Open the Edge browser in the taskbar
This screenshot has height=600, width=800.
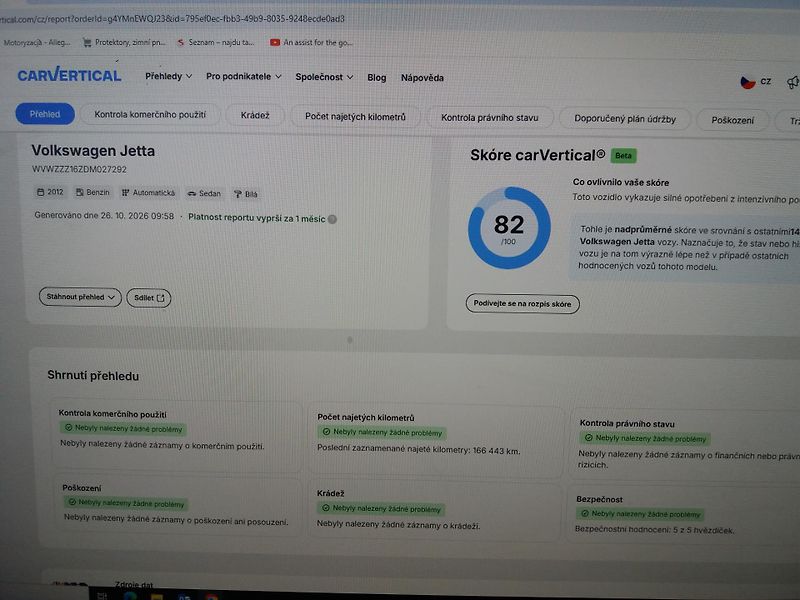coord(130,596)
